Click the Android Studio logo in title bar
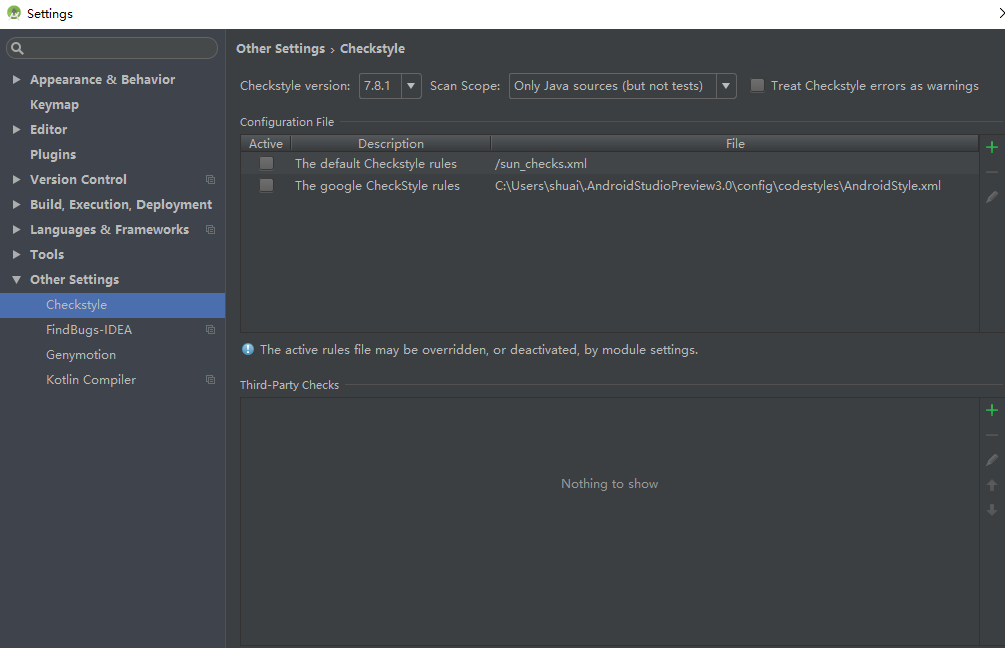This screenshot has width=1005, height=648. pos(13,13)
